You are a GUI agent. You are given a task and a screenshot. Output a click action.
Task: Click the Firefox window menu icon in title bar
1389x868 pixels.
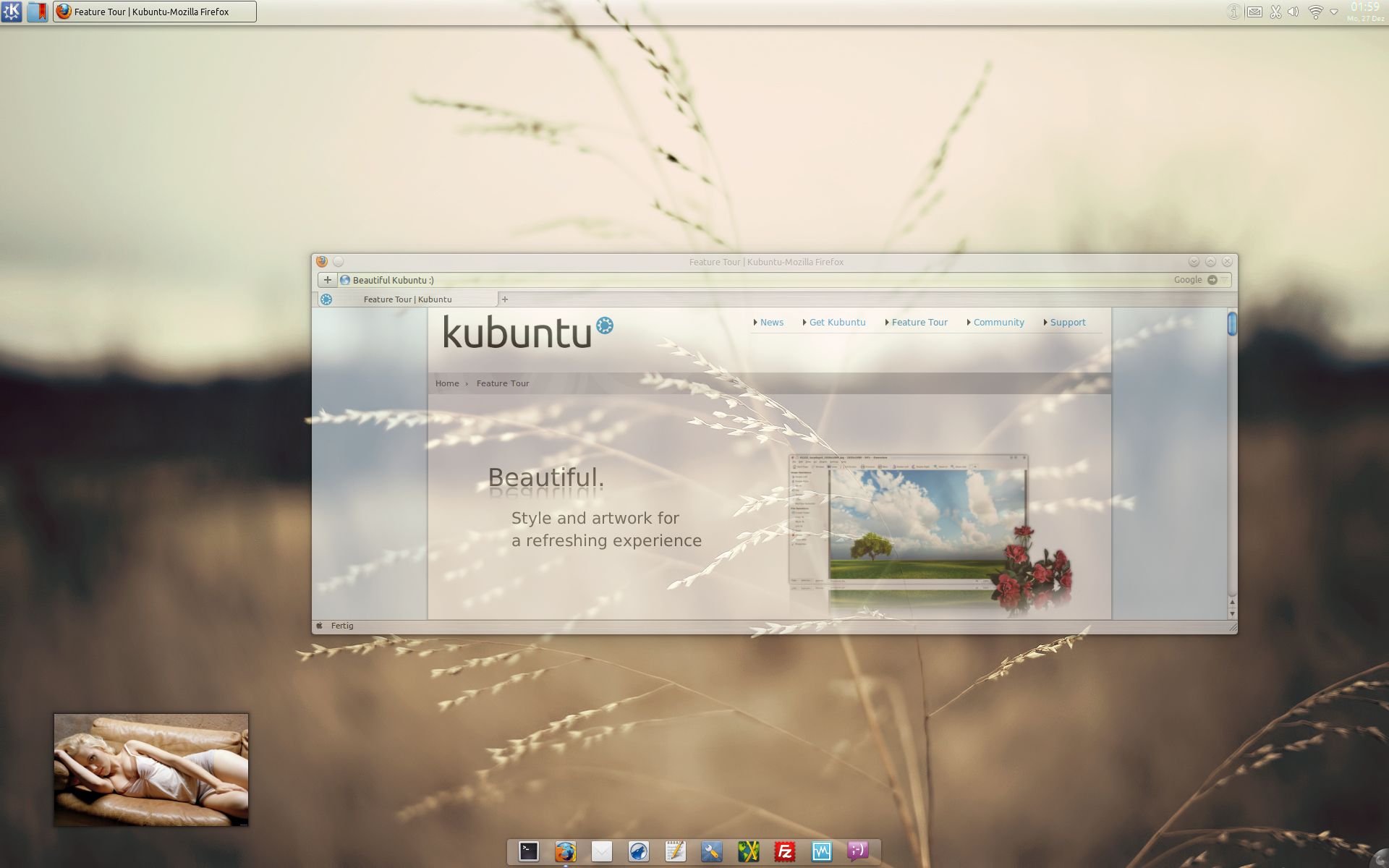[x=322, y=262]
